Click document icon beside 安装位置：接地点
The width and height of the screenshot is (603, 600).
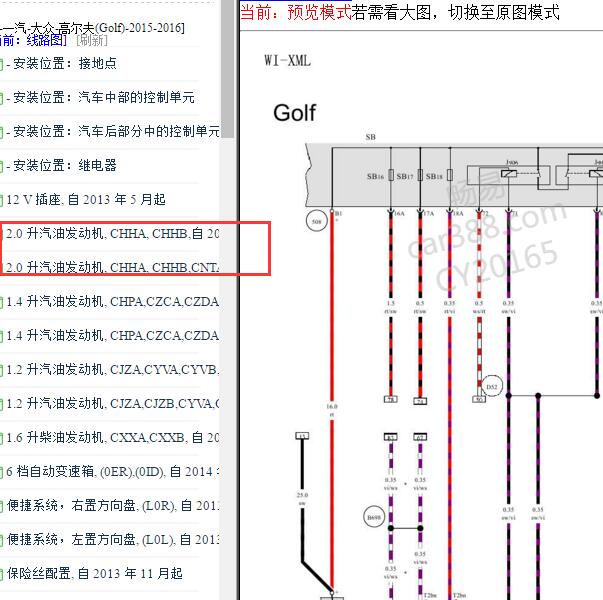click(x=1, y=65)
